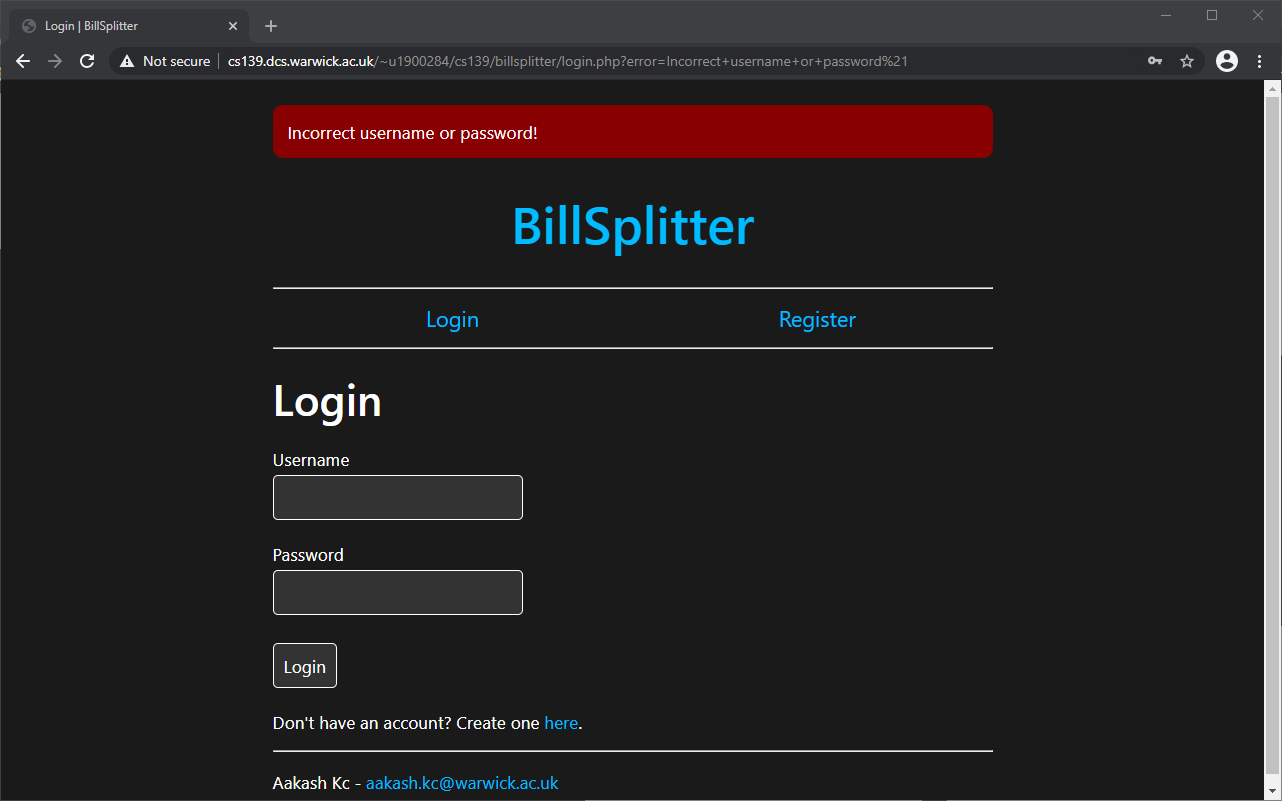Open the Login navigation link
The image size is (1282, 801).
tap(452, 320)
